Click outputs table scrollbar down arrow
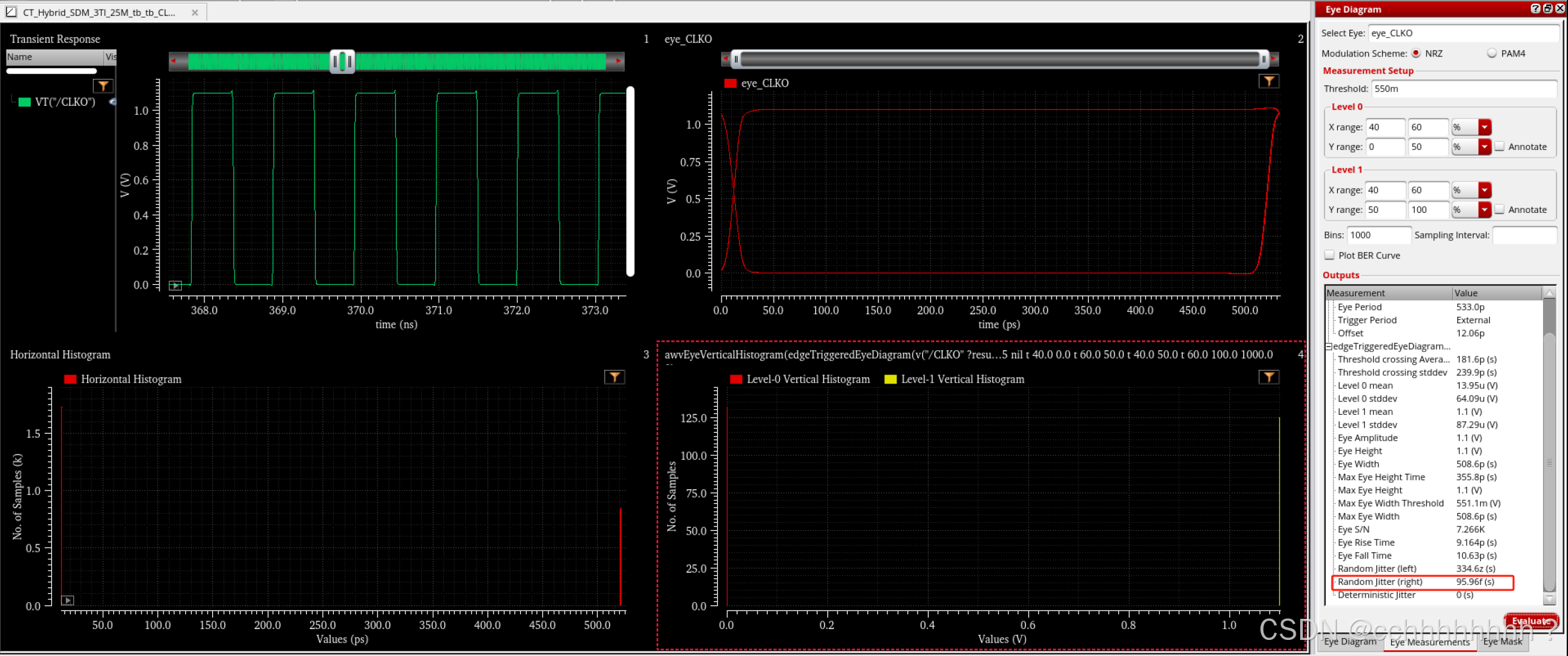Viewport: 1568px width, 656px height. 1549,599
